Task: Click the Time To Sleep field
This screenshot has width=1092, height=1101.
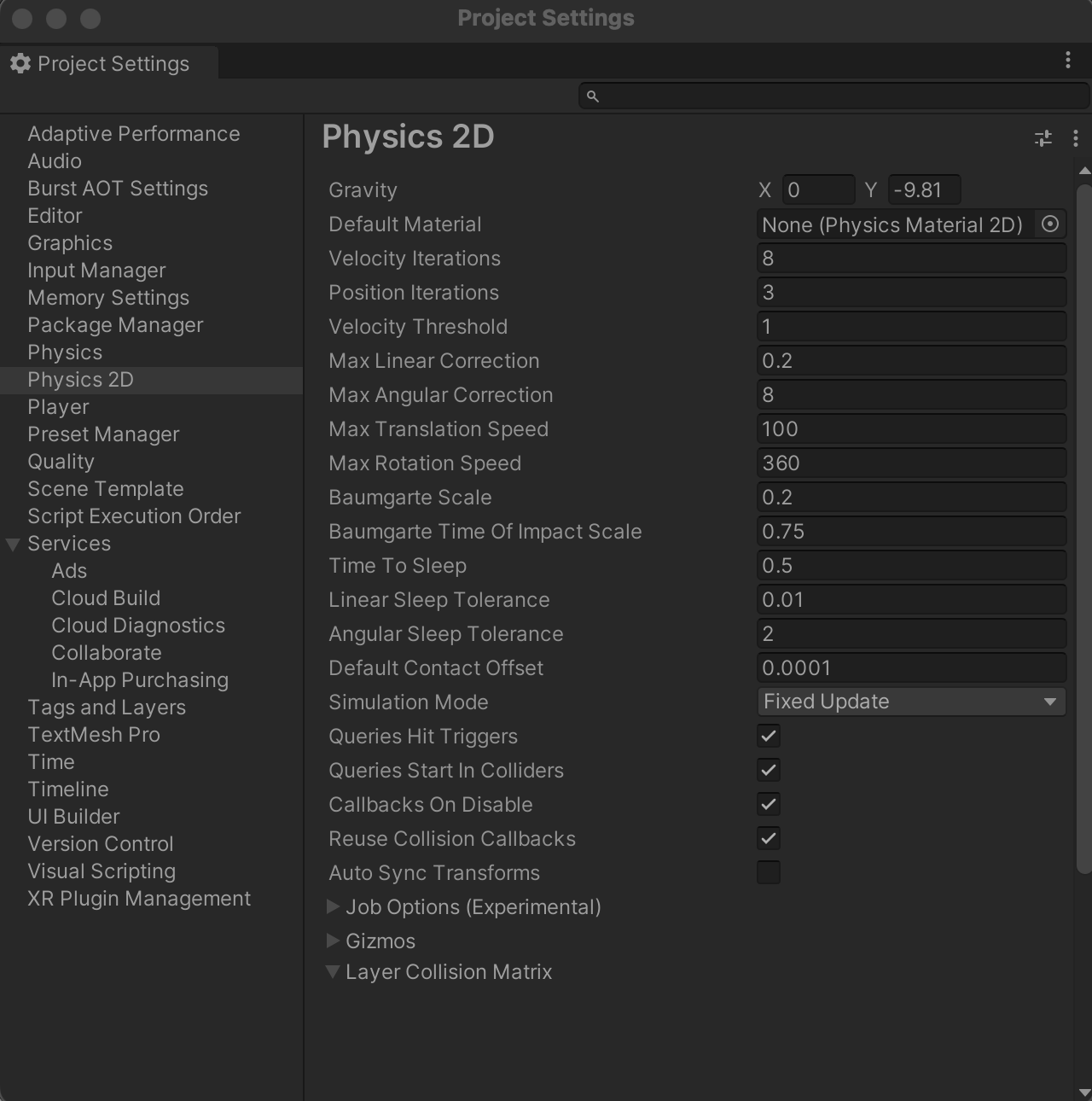Action: point(911,565)
